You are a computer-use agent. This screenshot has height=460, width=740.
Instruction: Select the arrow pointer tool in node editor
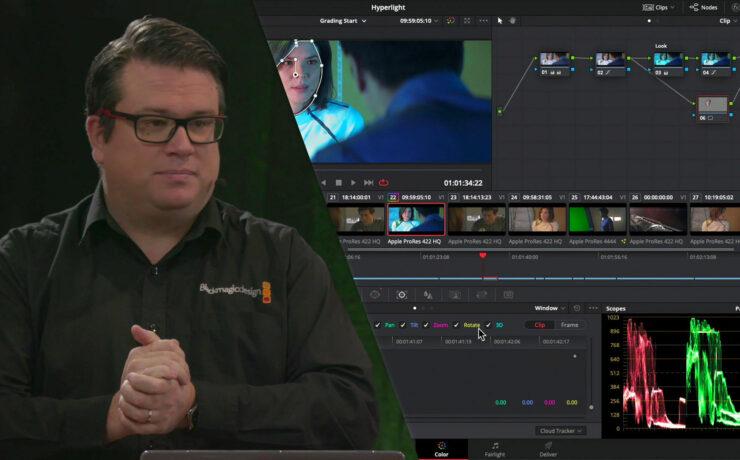tap(500, 21)
